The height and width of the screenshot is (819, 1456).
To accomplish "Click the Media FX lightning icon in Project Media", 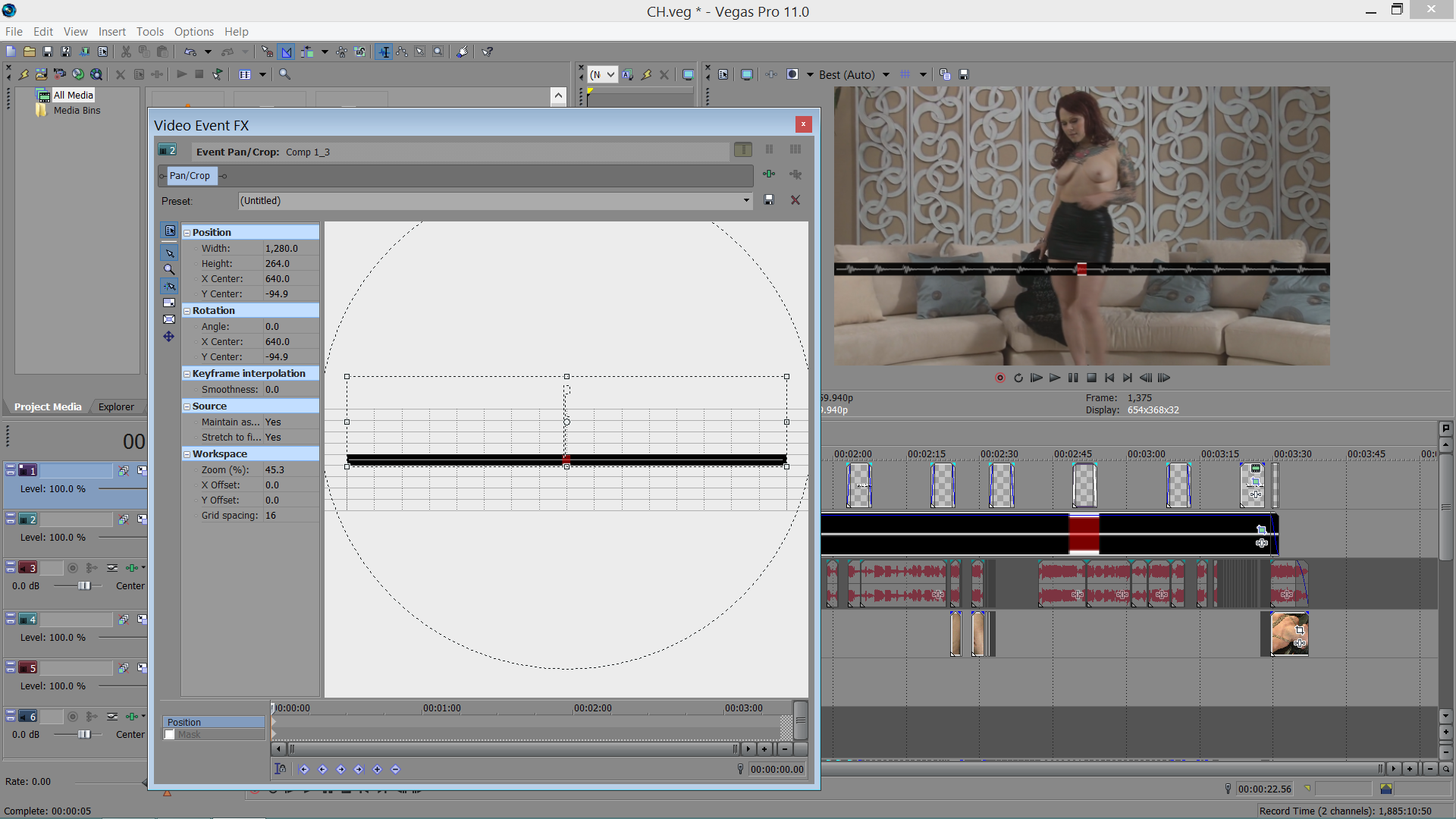I will click(x=24, y=74).
